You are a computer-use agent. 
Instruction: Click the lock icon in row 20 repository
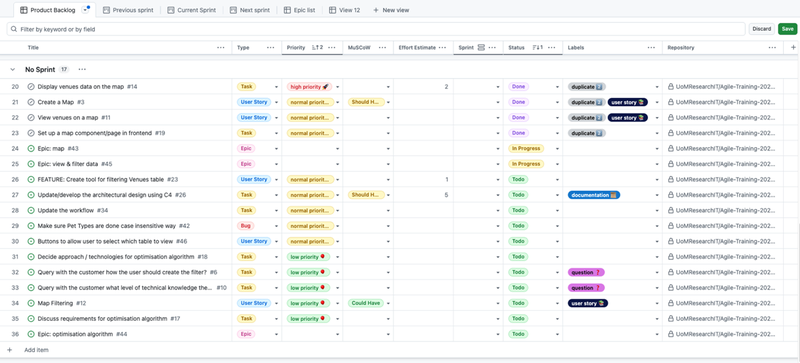[x=671, y=87]
